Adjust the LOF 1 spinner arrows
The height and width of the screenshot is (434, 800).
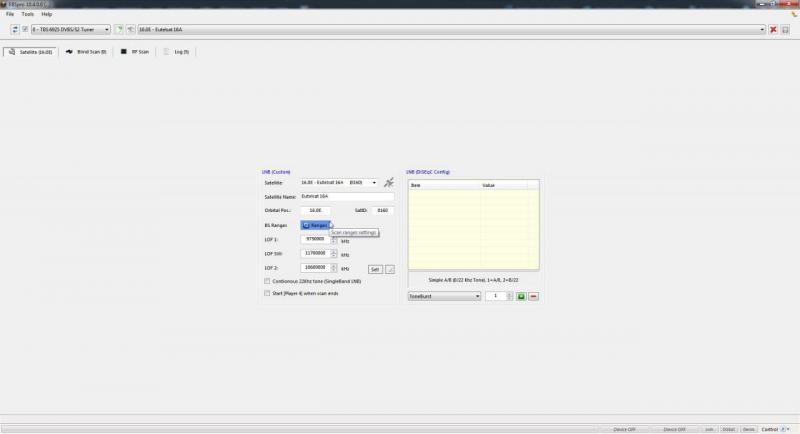point(334,239)
